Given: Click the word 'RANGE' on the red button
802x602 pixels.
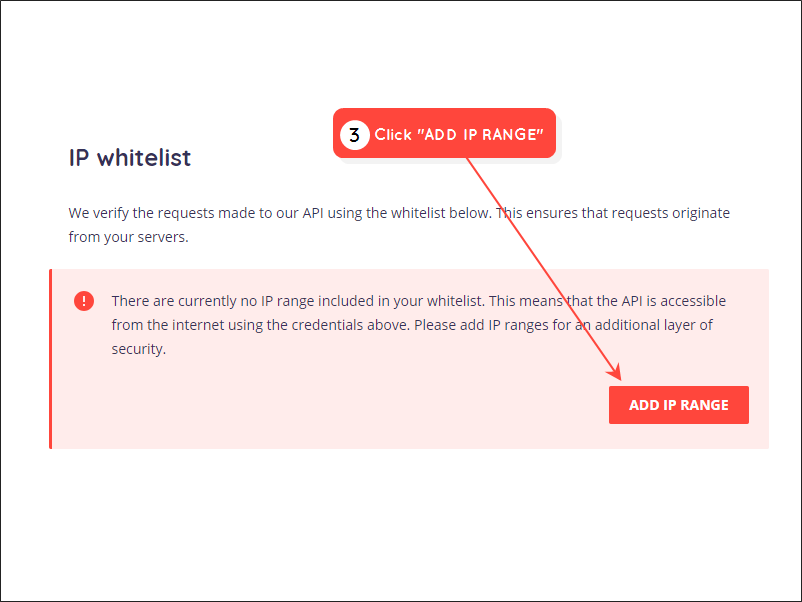Looking at the screenshot, I should tap(704, 405).
